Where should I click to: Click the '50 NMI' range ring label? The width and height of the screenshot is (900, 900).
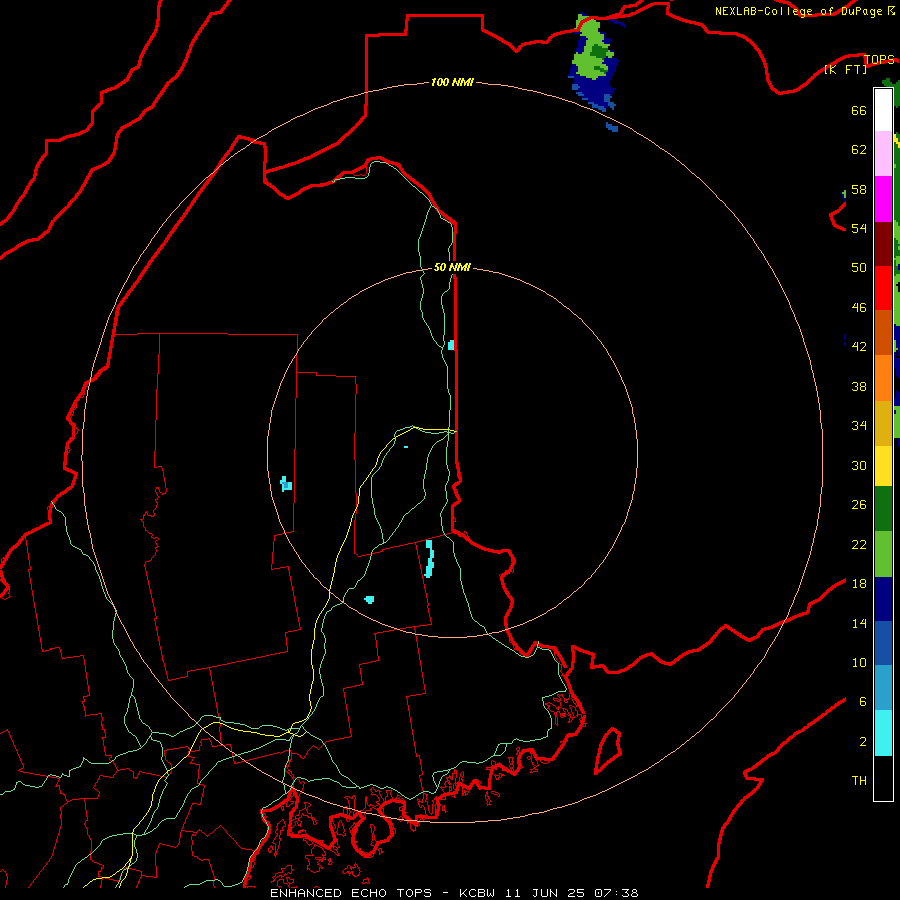coord(452,267)
